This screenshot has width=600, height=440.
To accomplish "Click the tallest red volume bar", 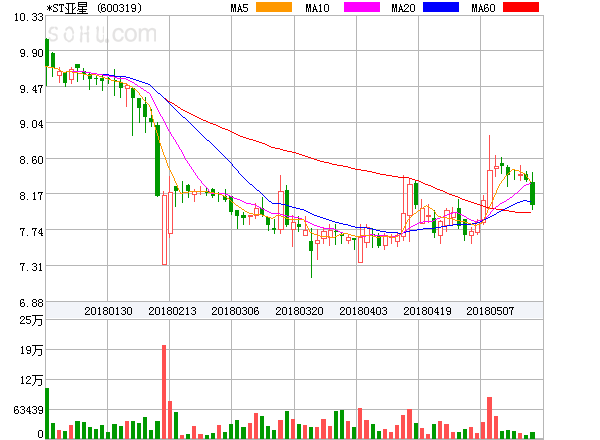I will 164,392.
